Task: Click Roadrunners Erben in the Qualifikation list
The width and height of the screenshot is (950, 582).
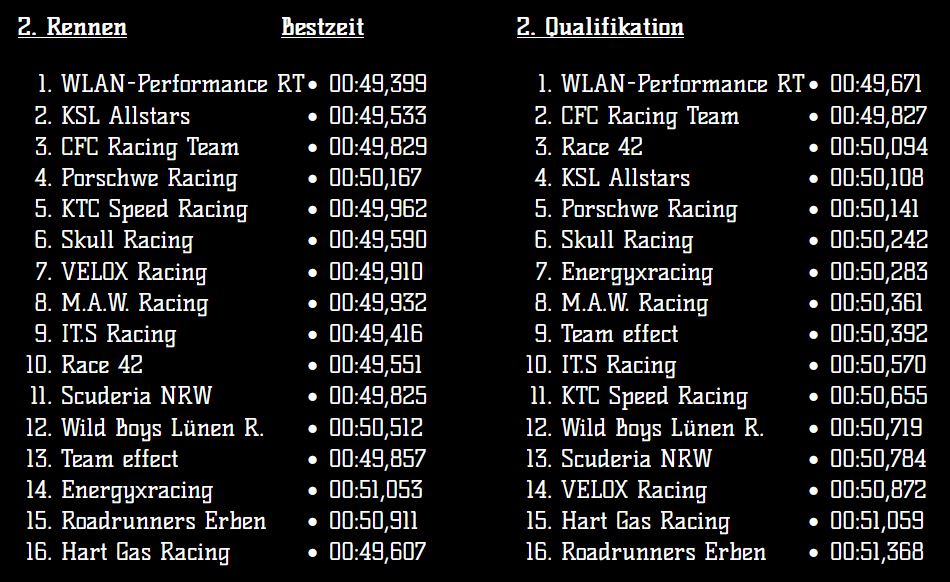Action: (663, 552)
